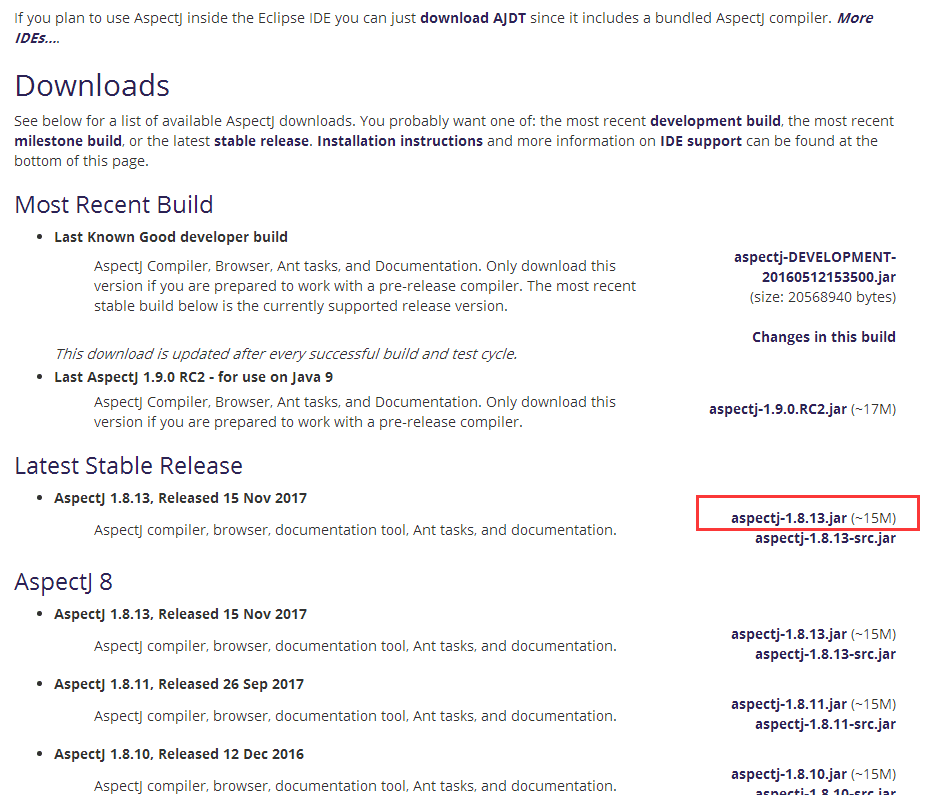This screenshot has height=795, width=948.
Task: Open the download AJDT link
Action: tap(473, 18)
